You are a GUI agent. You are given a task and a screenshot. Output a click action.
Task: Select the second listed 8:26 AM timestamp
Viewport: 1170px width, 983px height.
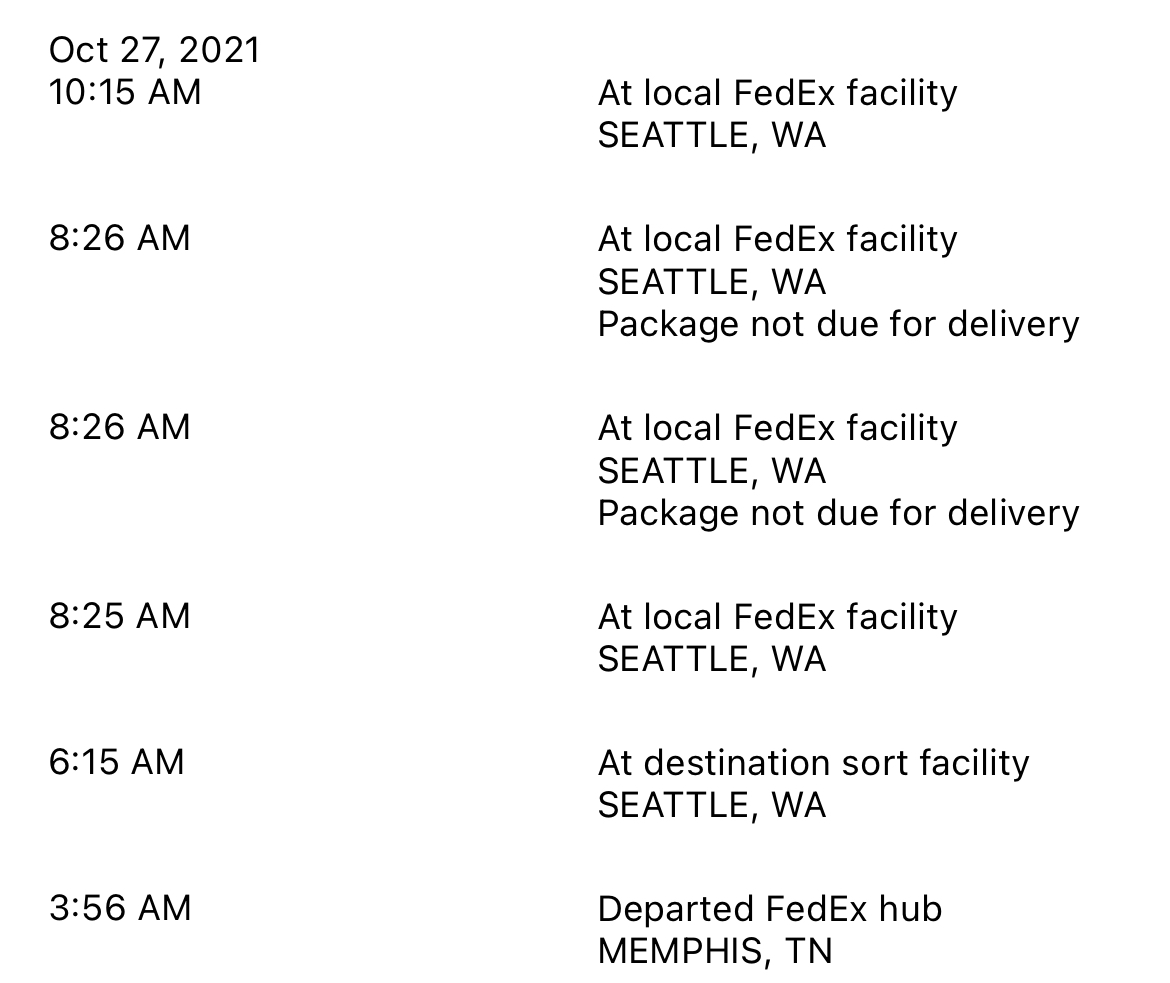(x=119, y=428)
